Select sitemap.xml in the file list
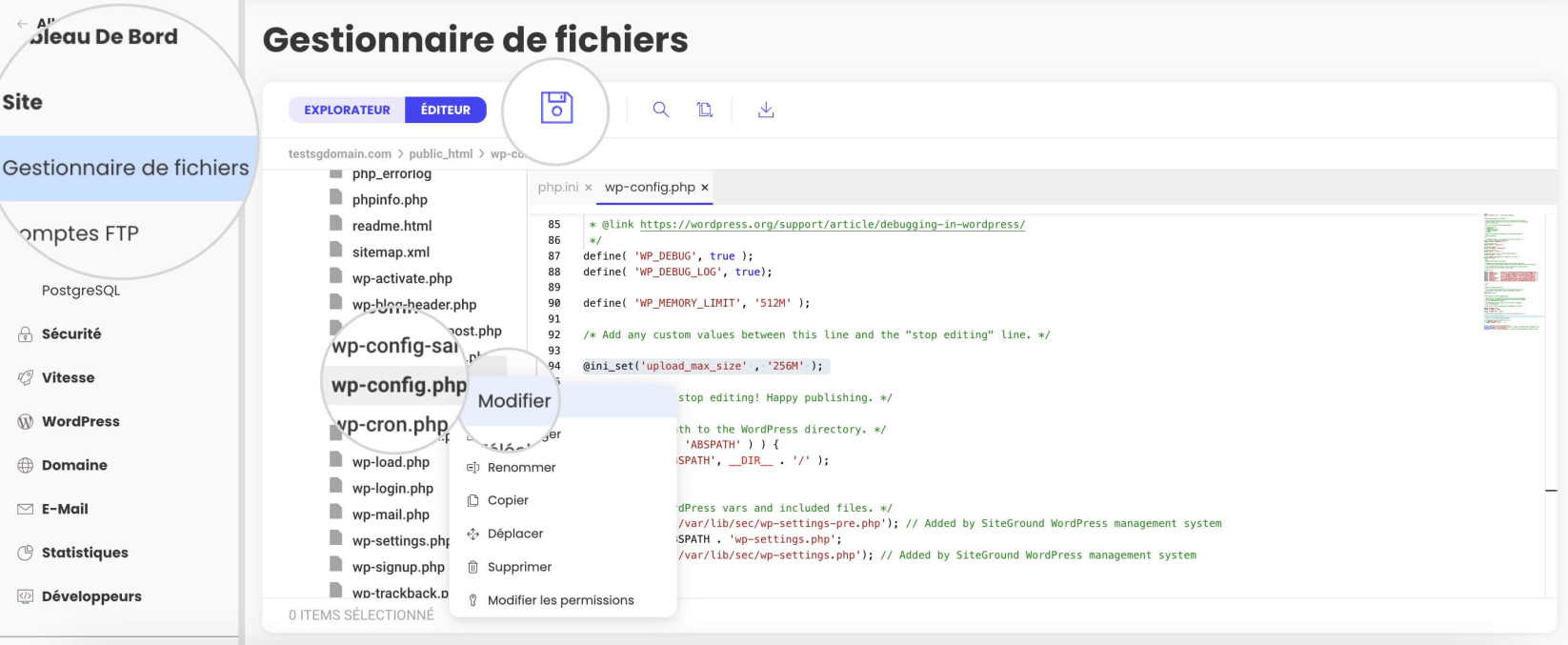Viewport: 1568px width, 645px height. pos(391,252)
